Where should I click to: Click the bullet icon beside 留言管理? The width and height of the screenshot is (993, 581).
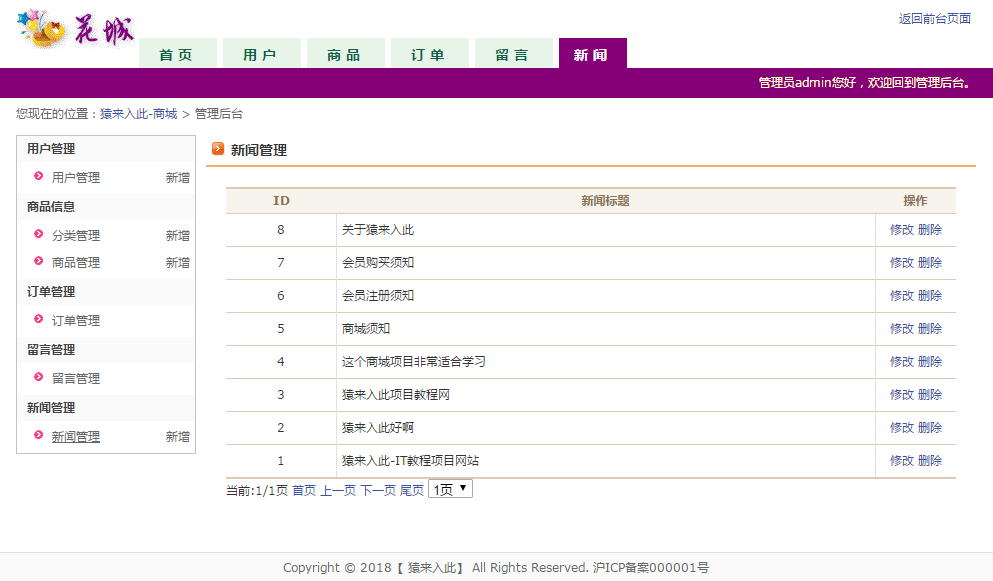coord(39,377)
